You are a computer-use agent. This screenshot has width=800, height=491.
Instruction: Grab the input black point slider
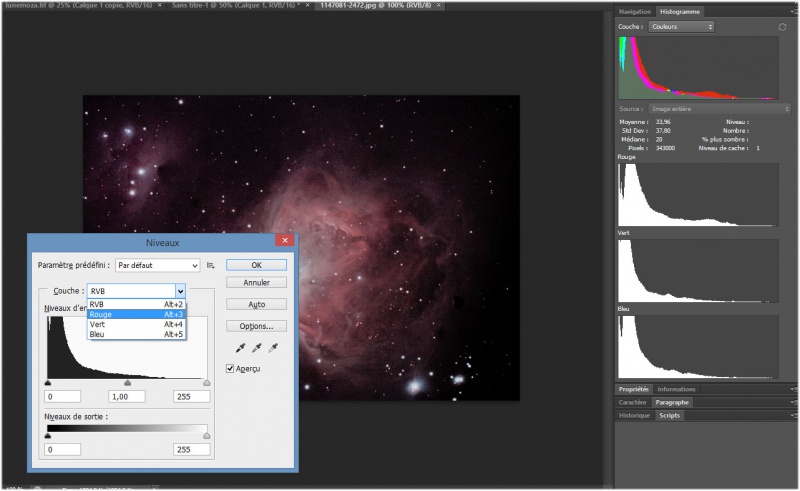(x=48, y=383)
